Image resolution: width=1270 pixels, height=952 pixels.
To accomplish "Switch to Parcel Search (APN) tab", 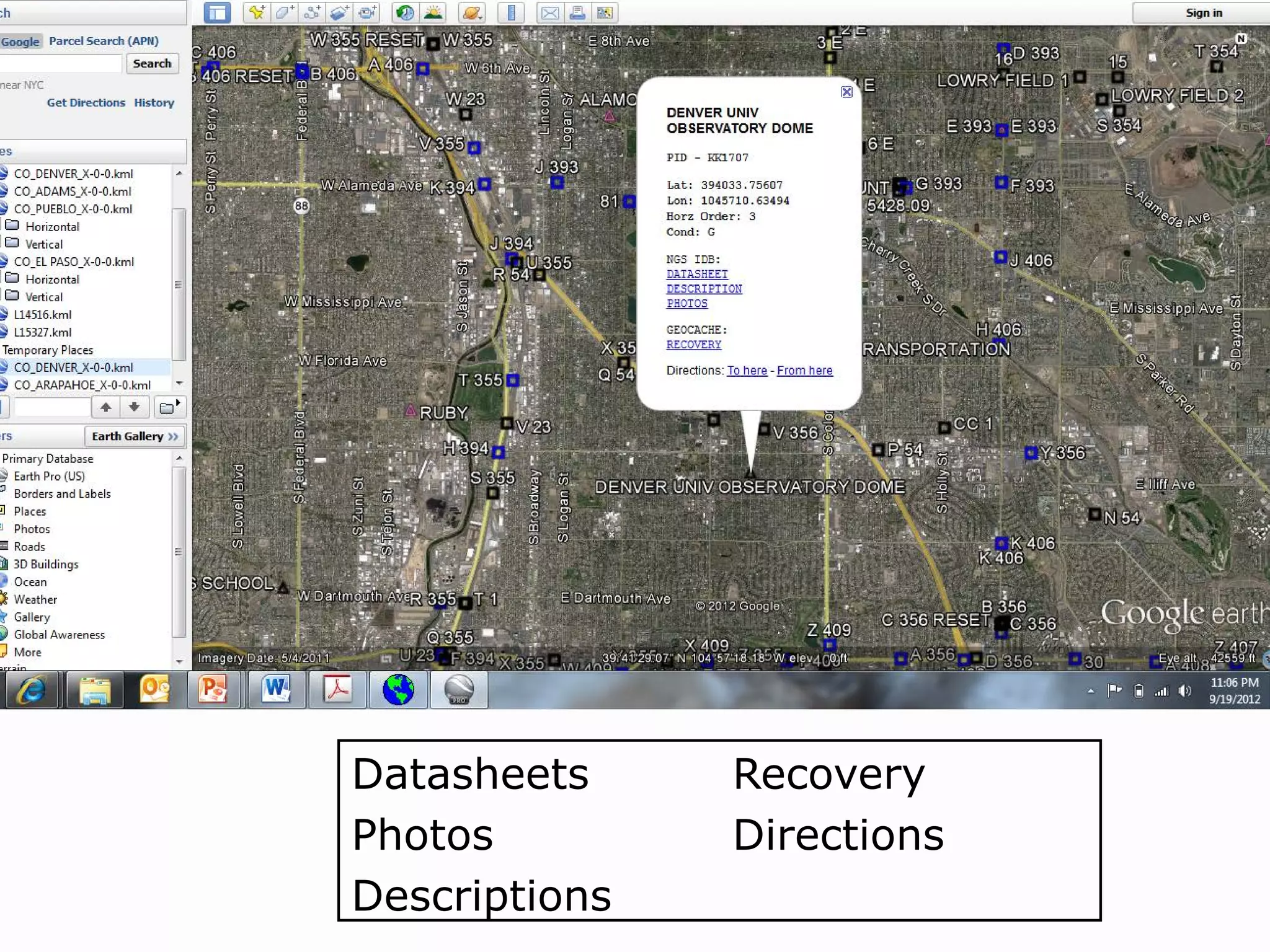I will [104, 41].
